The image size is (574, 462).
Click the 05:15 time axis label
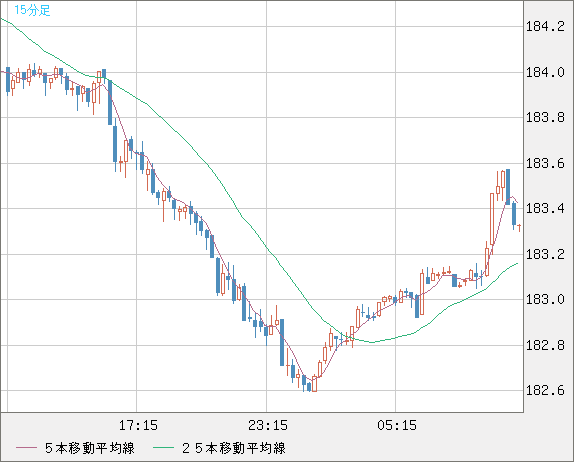pos(397,425)
